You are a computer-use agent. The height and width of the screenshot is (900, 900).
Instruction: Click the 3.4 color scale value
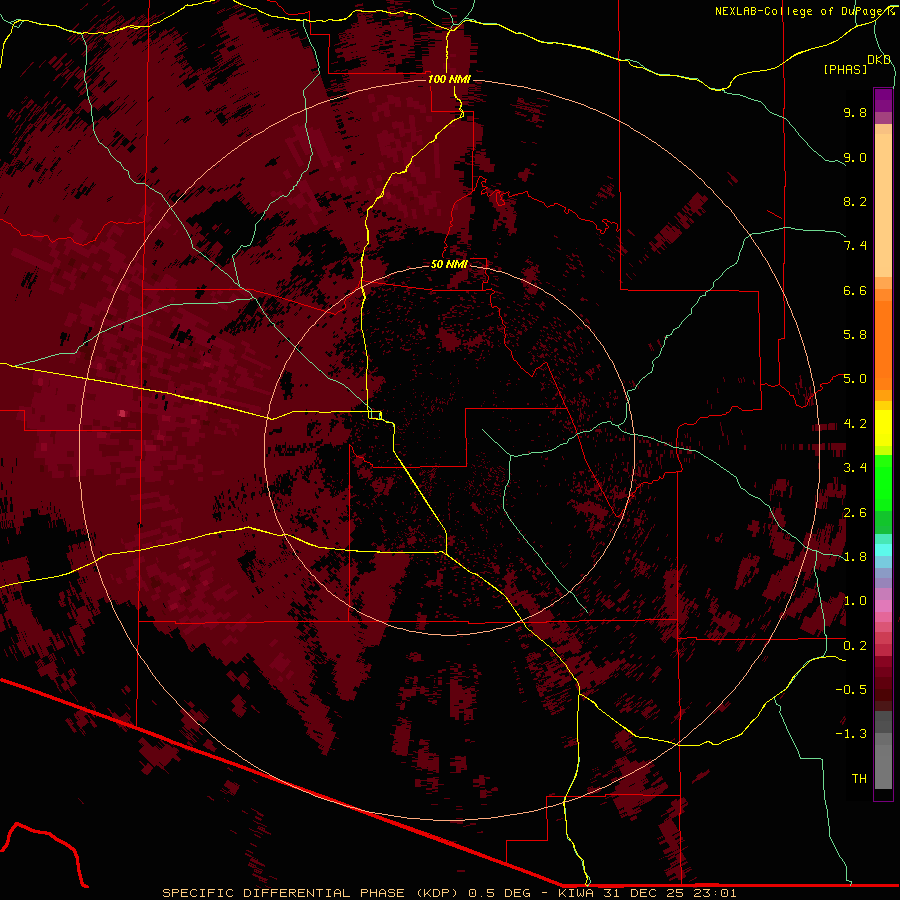coord(855,468)
